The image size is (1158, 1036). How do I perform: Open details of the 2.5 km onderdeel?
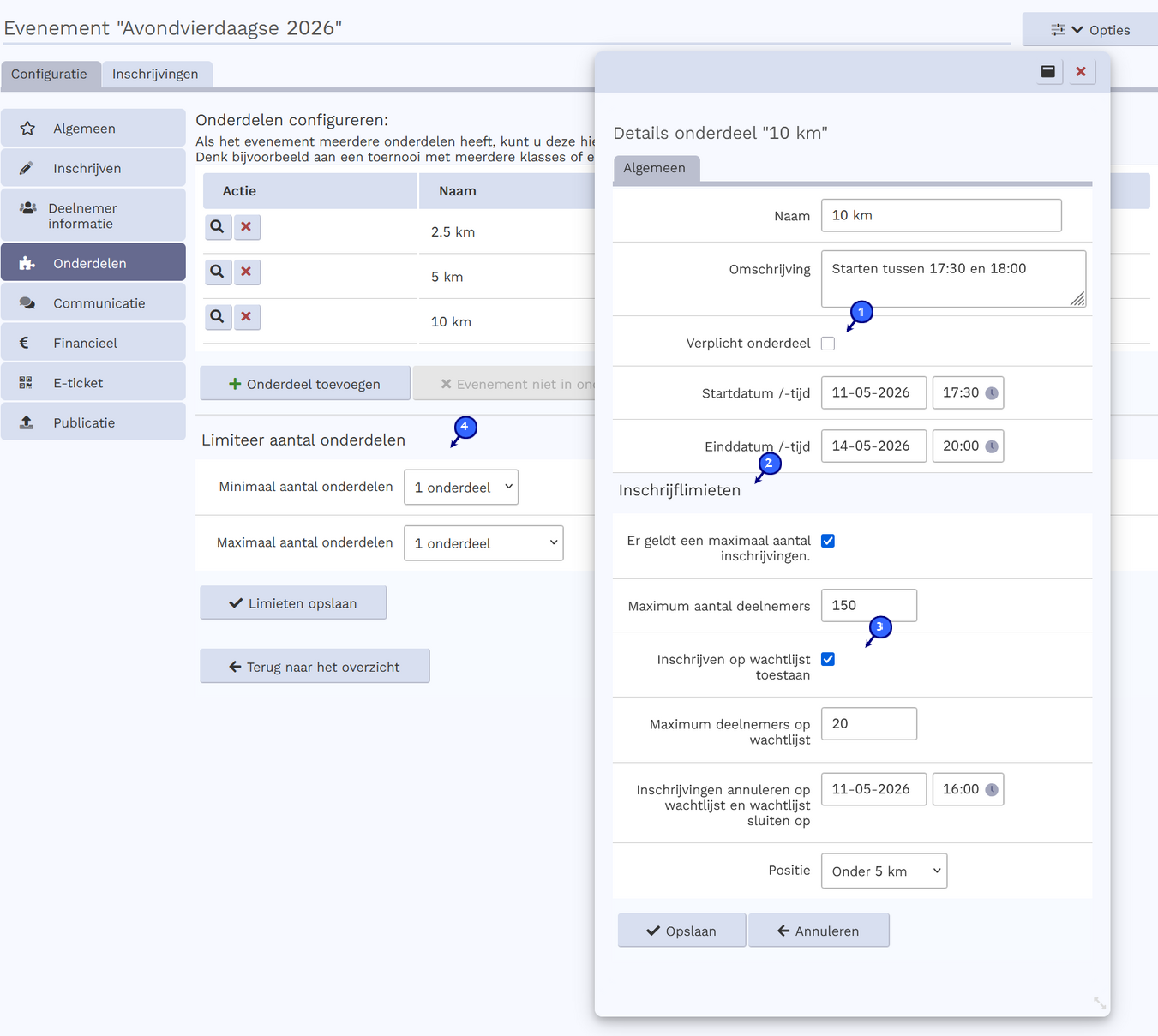pos(218,227)
